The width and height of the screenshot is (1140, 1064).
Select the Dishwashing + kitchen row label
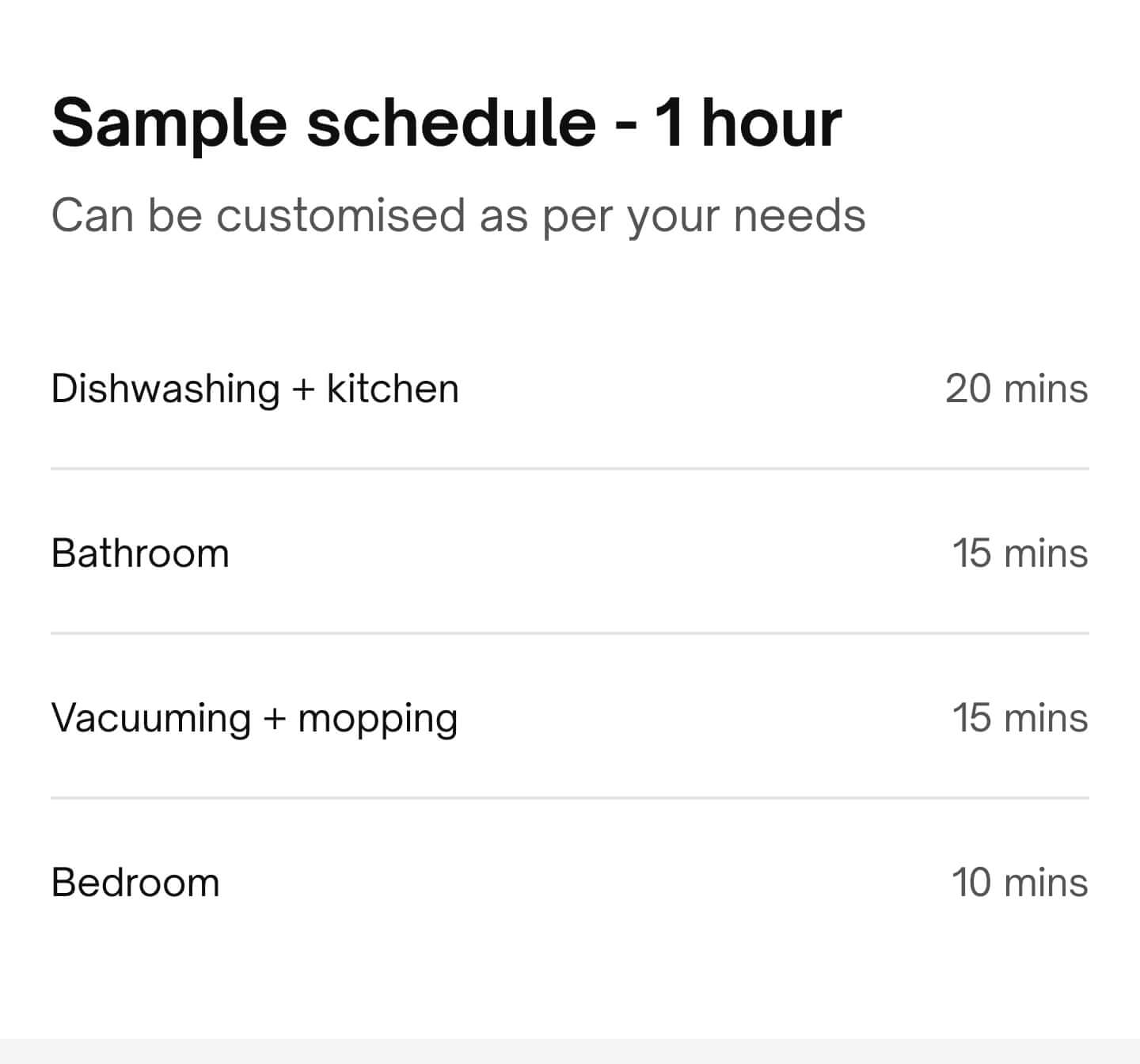(254, 389)
